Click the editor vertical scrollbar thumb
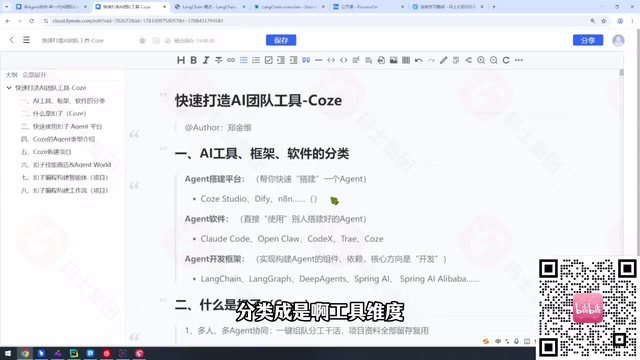The image size is (640, 360). [621, 73]
